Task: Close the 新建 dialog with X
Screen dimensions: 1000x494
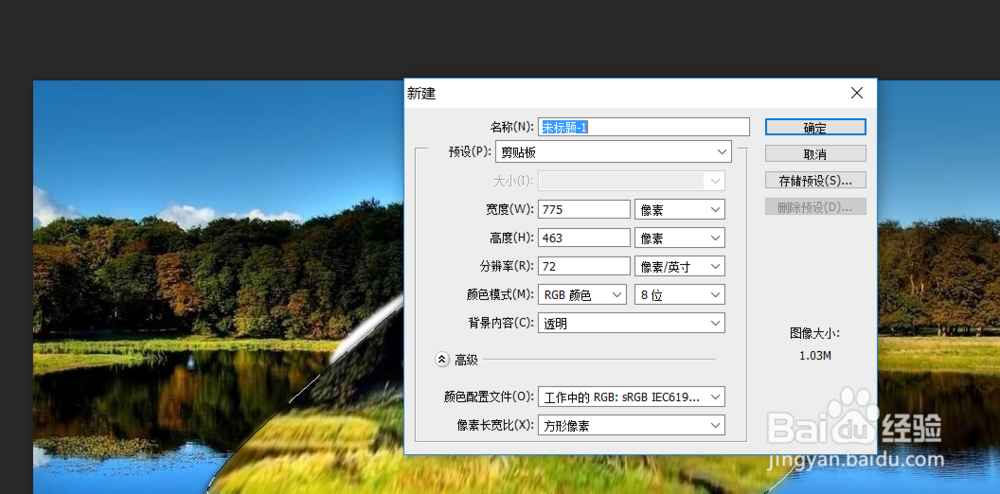Action: pyautogui.click(x=857, y=93)
